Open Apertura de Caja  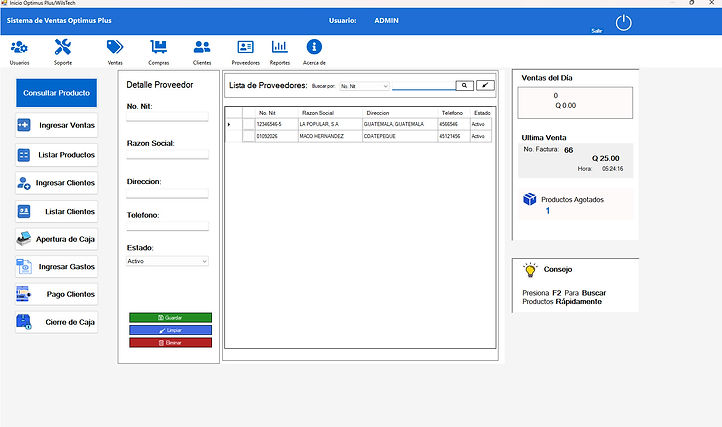[x=57, y=239]
